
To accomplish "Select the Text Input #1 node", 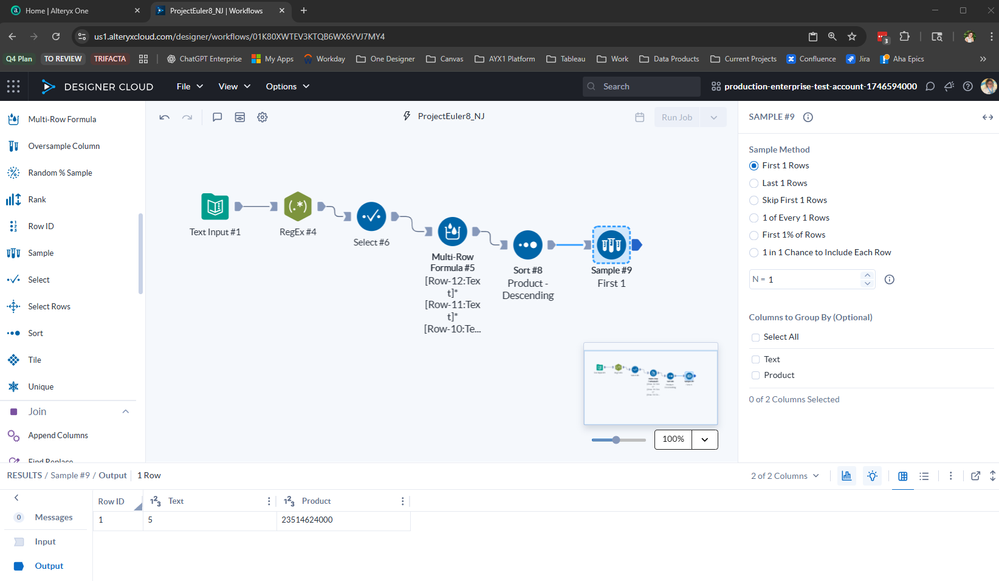I will (215, 206).
